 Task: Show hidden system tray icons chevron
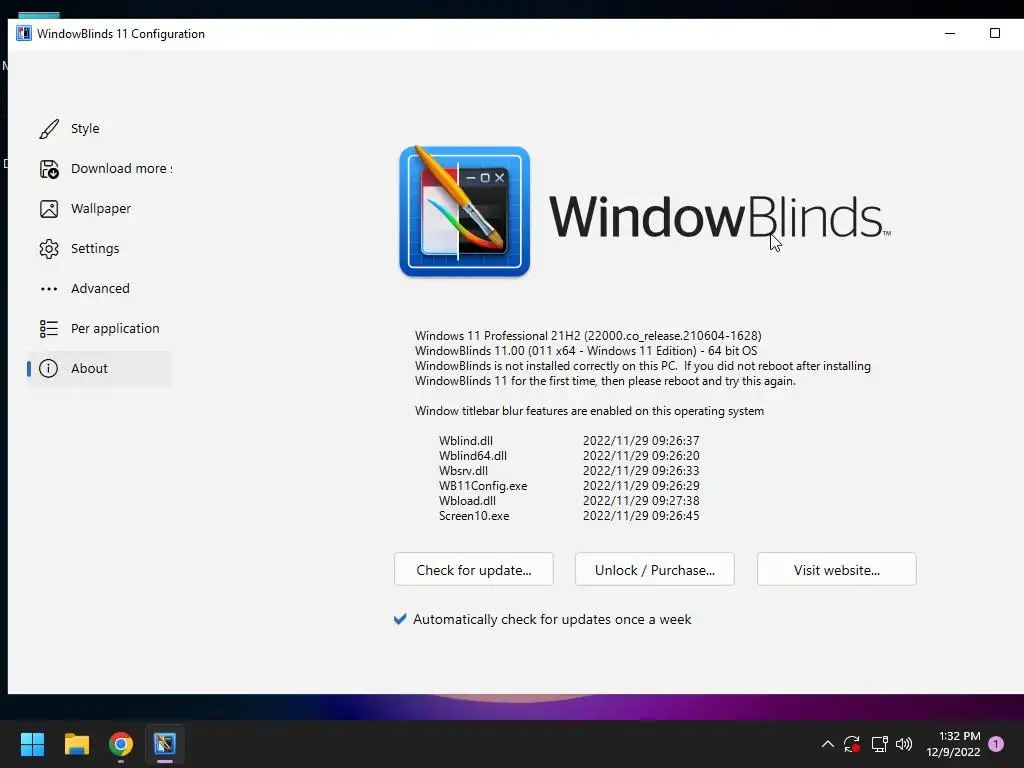coord(827,744)
